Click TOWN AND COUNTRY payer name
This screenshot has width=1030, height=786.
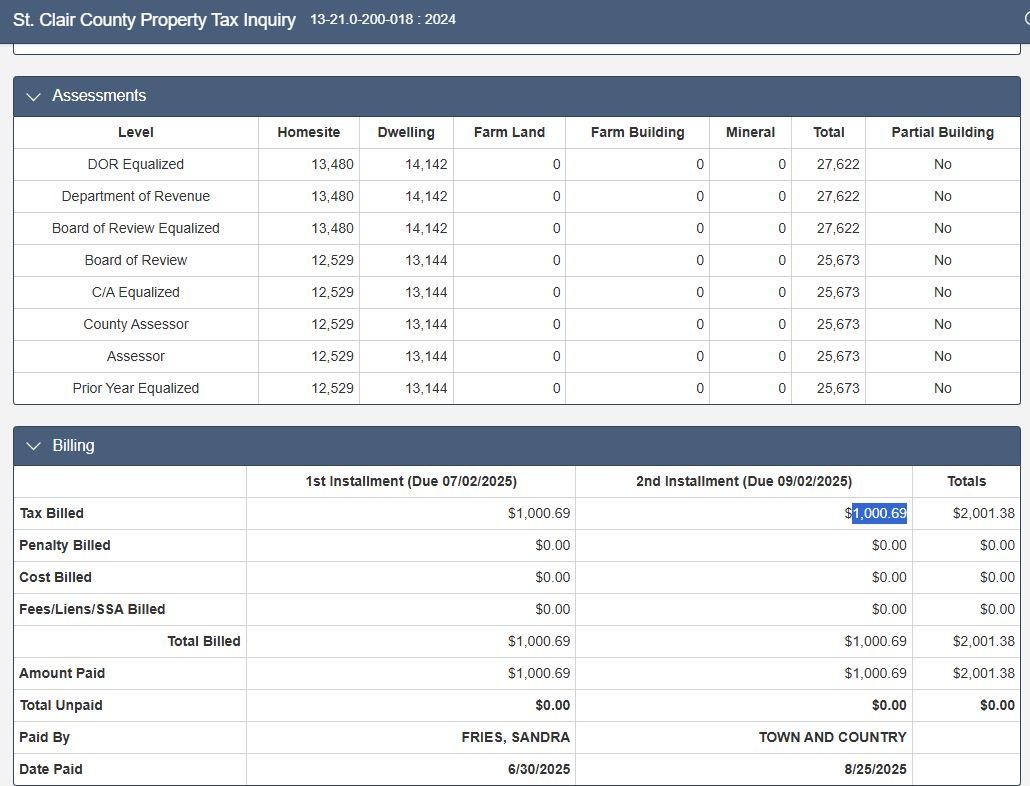(832, 737)
